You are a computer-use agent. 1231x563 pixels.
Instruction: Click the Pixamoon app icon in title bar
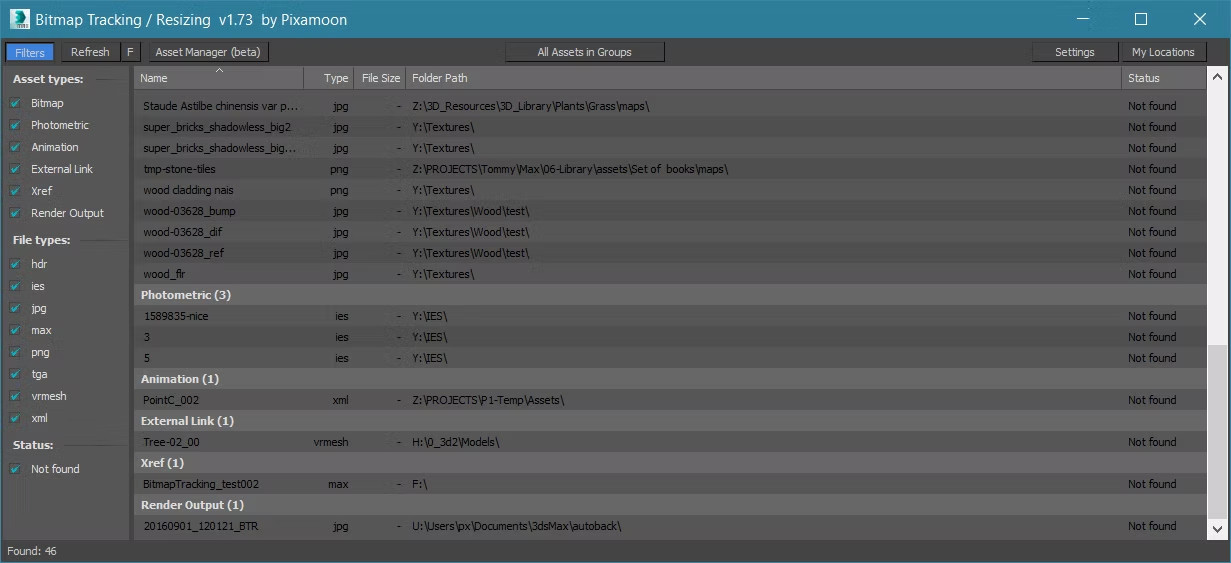coord(19,19)
